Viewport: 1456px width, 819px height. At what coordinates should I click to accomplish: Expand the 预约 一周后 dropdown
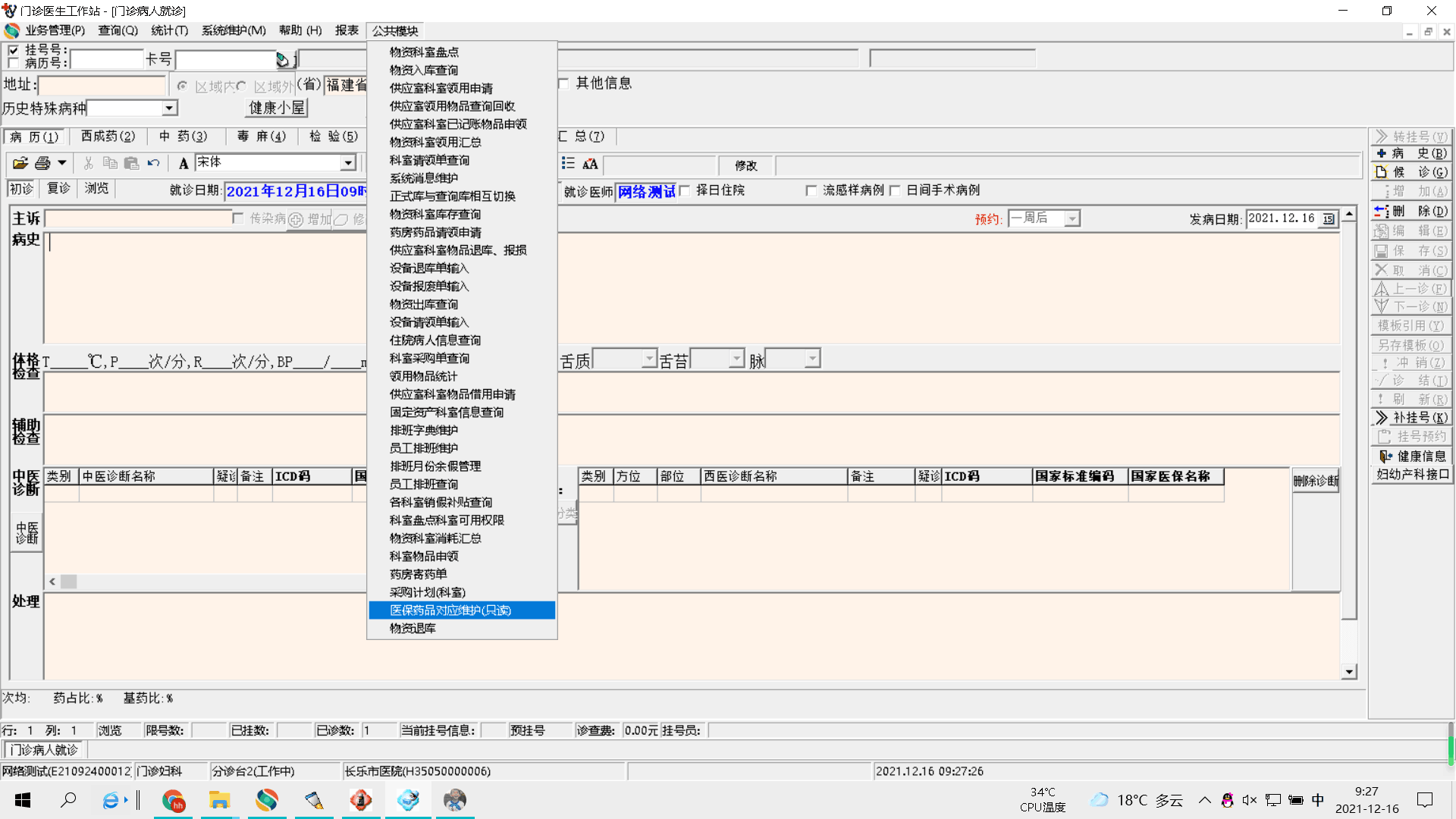(x=1072, y=219)
